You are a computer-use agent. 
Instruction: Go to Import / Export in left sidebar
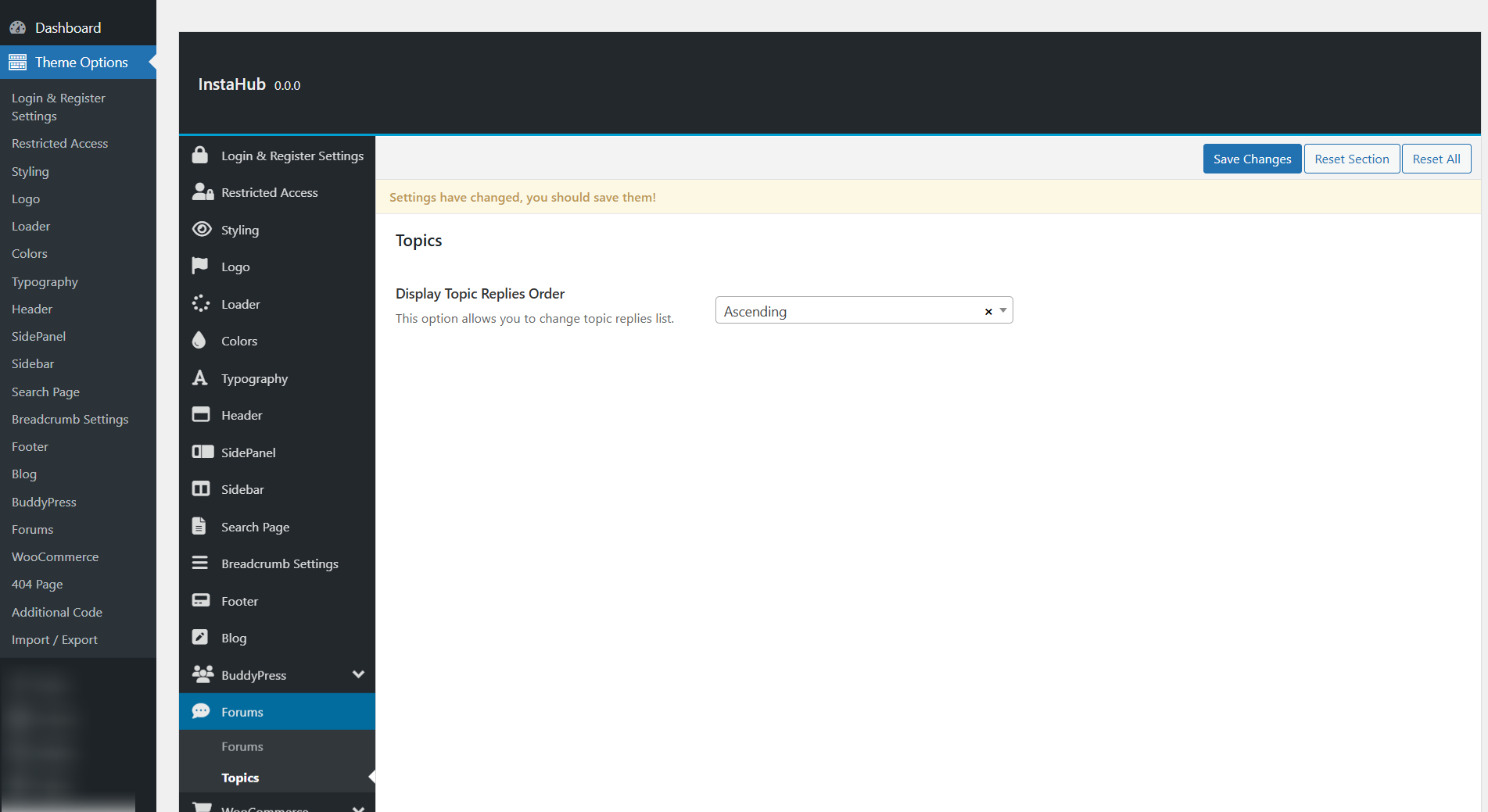point(55,639)
